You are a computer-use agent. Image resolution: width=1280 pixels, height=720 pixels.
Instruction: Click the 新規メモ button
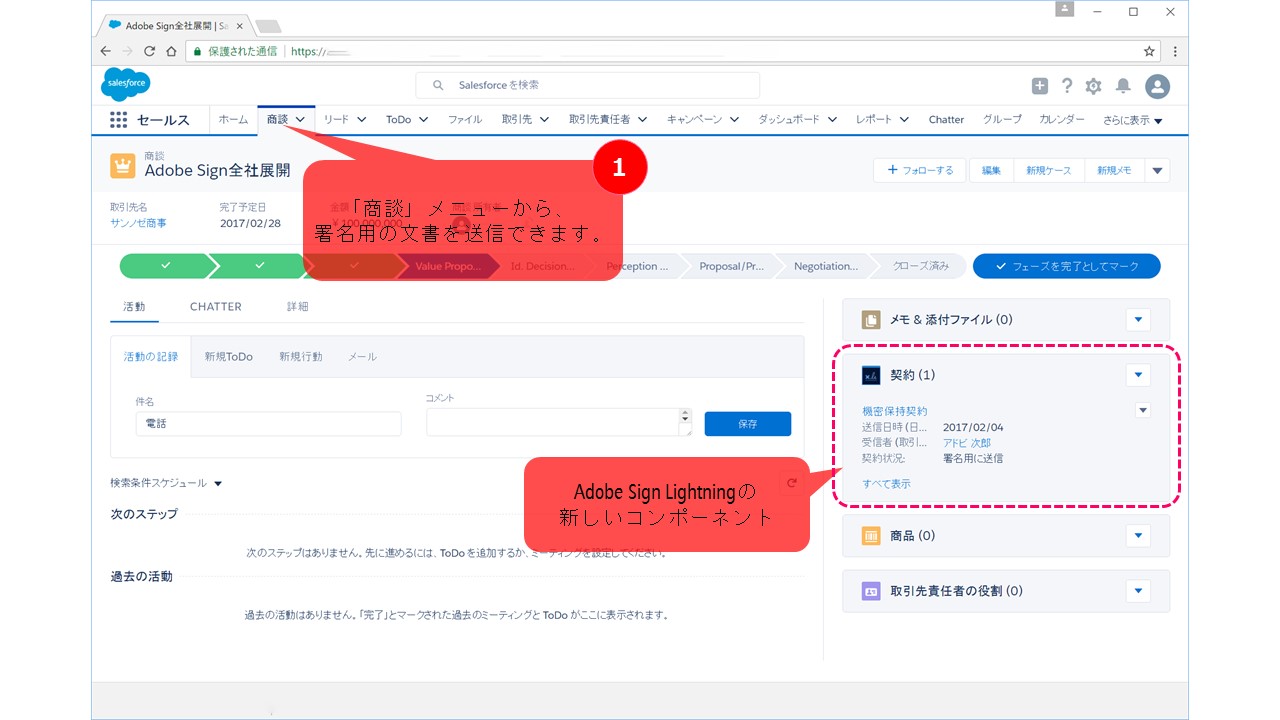pos(1114,171)
